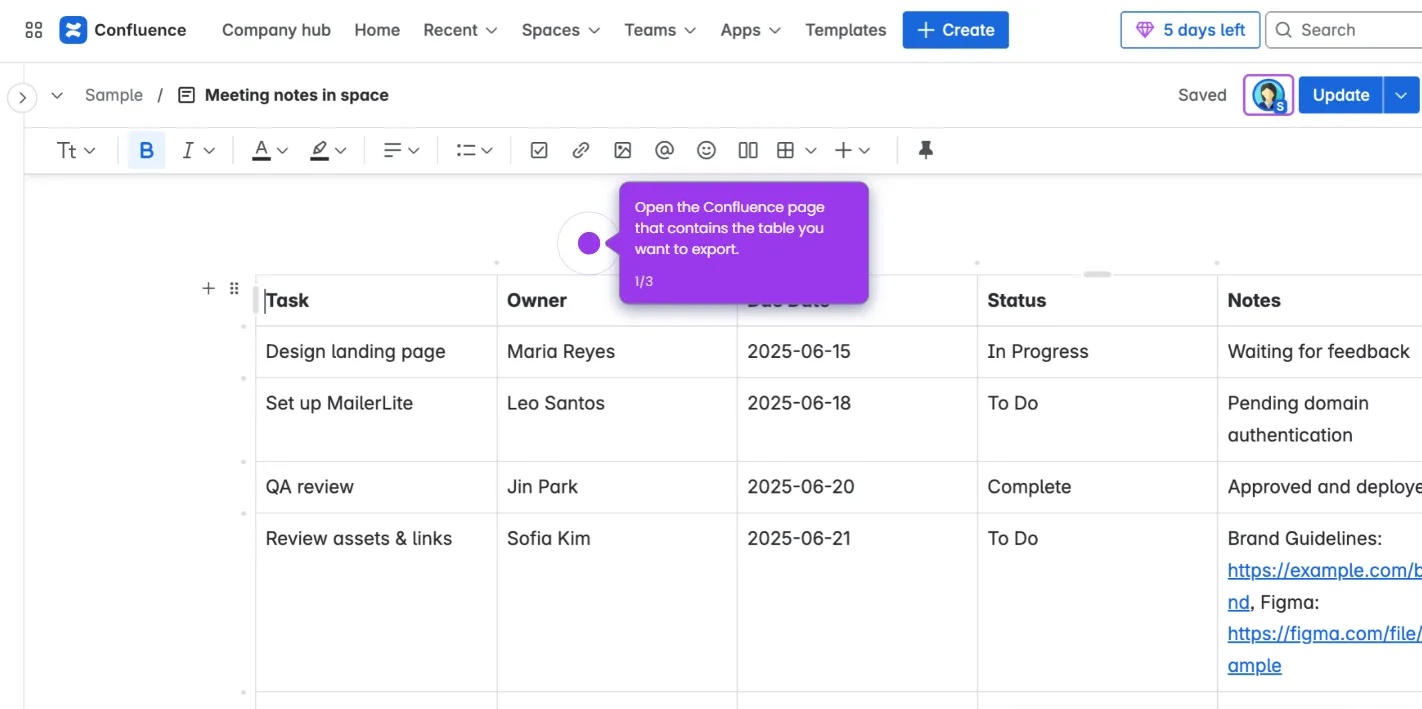
Task: Click the Notes header cell
Action: [1320, 300]
